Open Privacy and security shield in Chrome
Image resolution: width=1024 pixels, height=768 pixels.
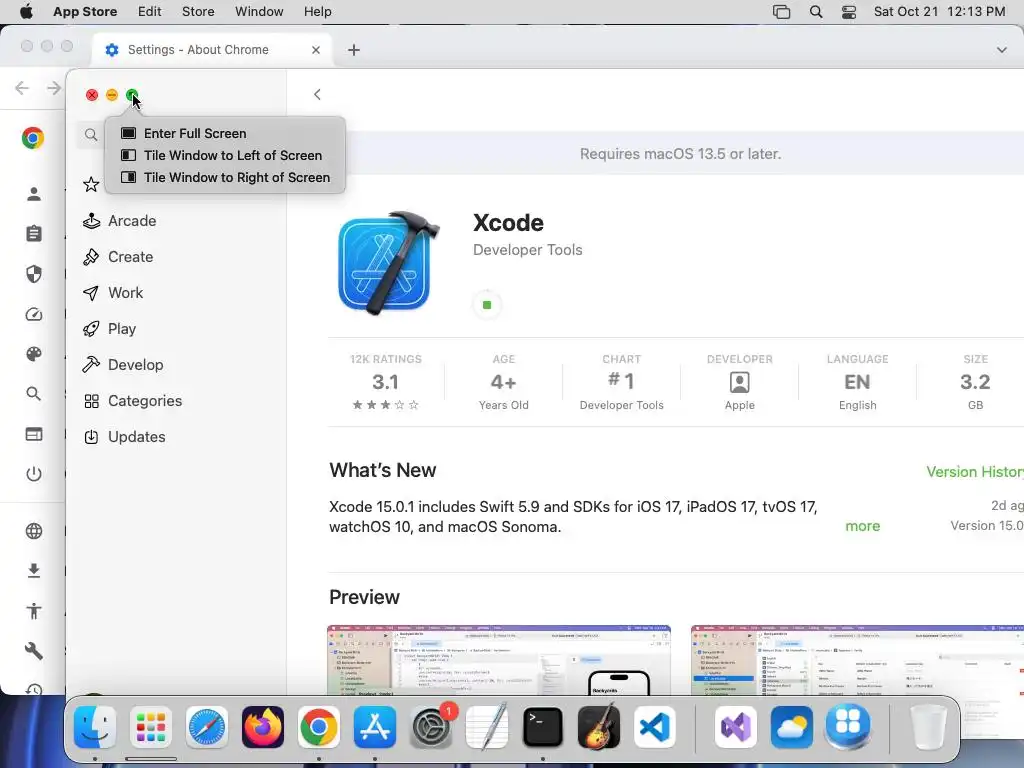(34, 274)
